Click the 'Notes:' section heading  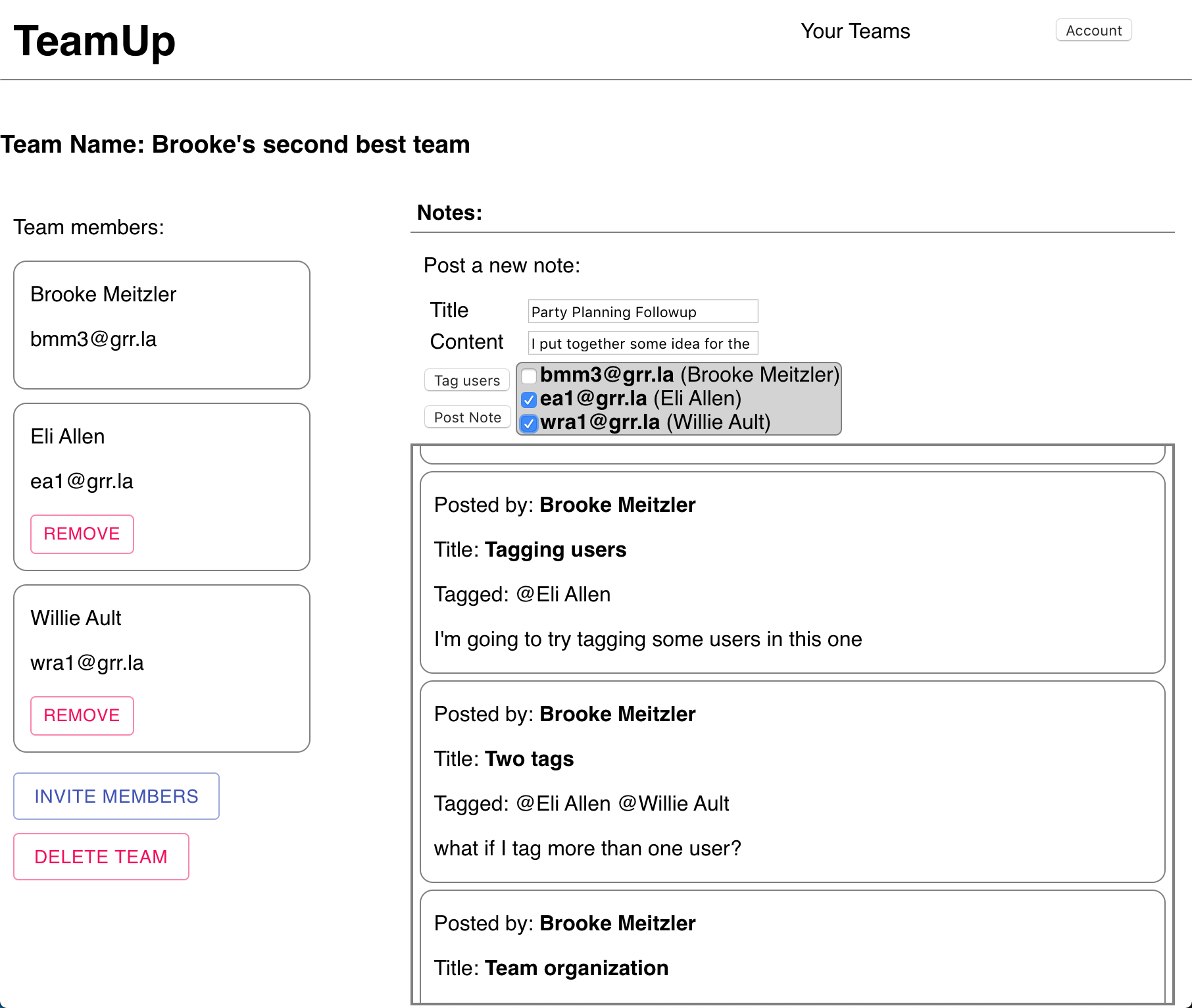click(x=449, y=213)
